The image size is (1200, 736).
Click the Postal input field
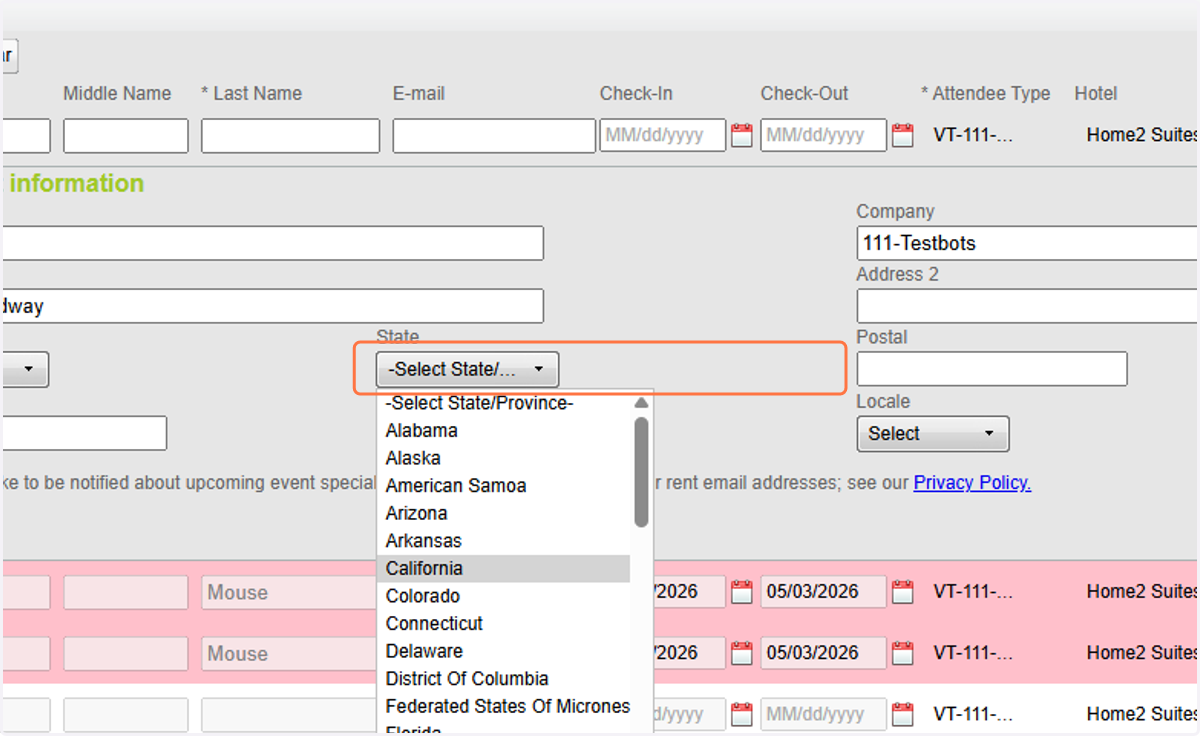(992, 369)
